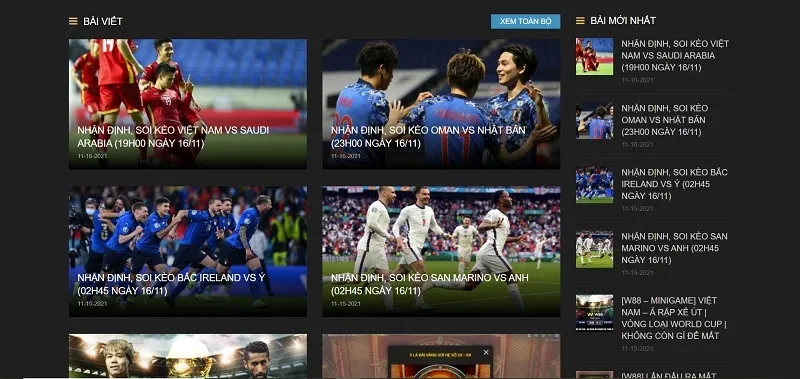Open Việt Nam vs Saudi Arabia featured article
The height and width of the screenshot is (379, 800).
188,104
